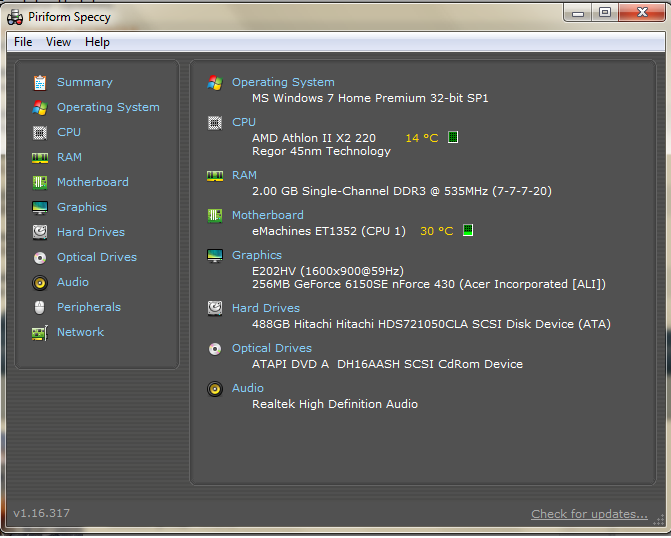The image size is (671, 538).
Task: Click the E202HV (1600x900@59Hz) text
Action: tap(328, 271)
